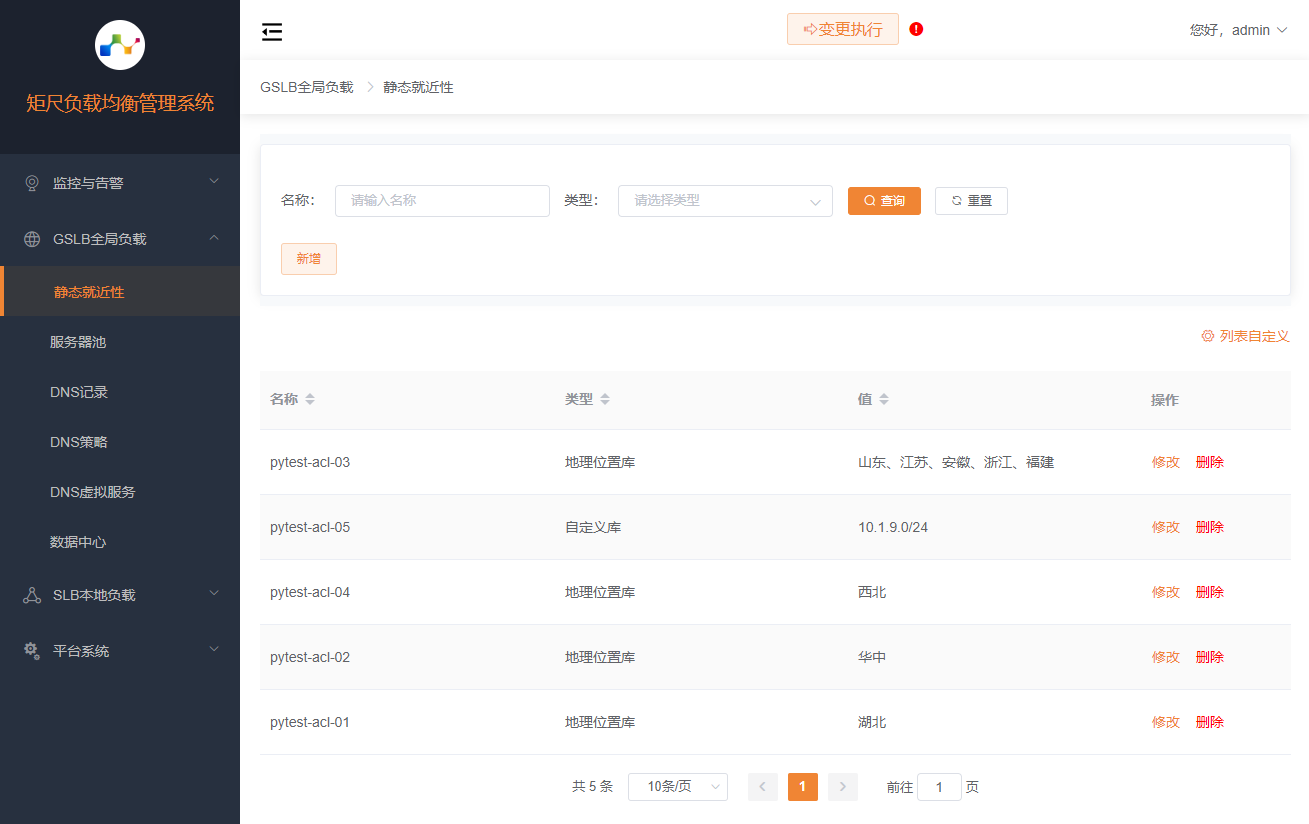The height and width of the screenshot is (824, 1309).
Task: Open 列表自定义 via the gear icon
Action: coord(1208,336)
